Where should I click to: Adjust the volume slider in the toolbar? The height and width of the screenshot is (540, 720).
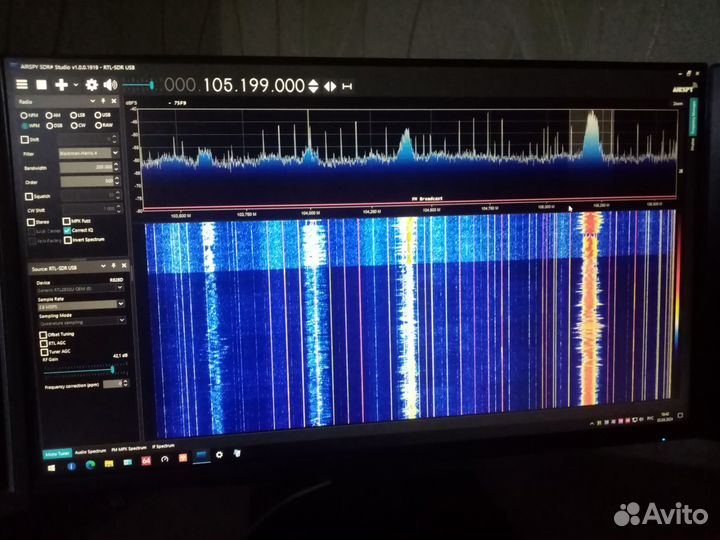pos(138,85)
